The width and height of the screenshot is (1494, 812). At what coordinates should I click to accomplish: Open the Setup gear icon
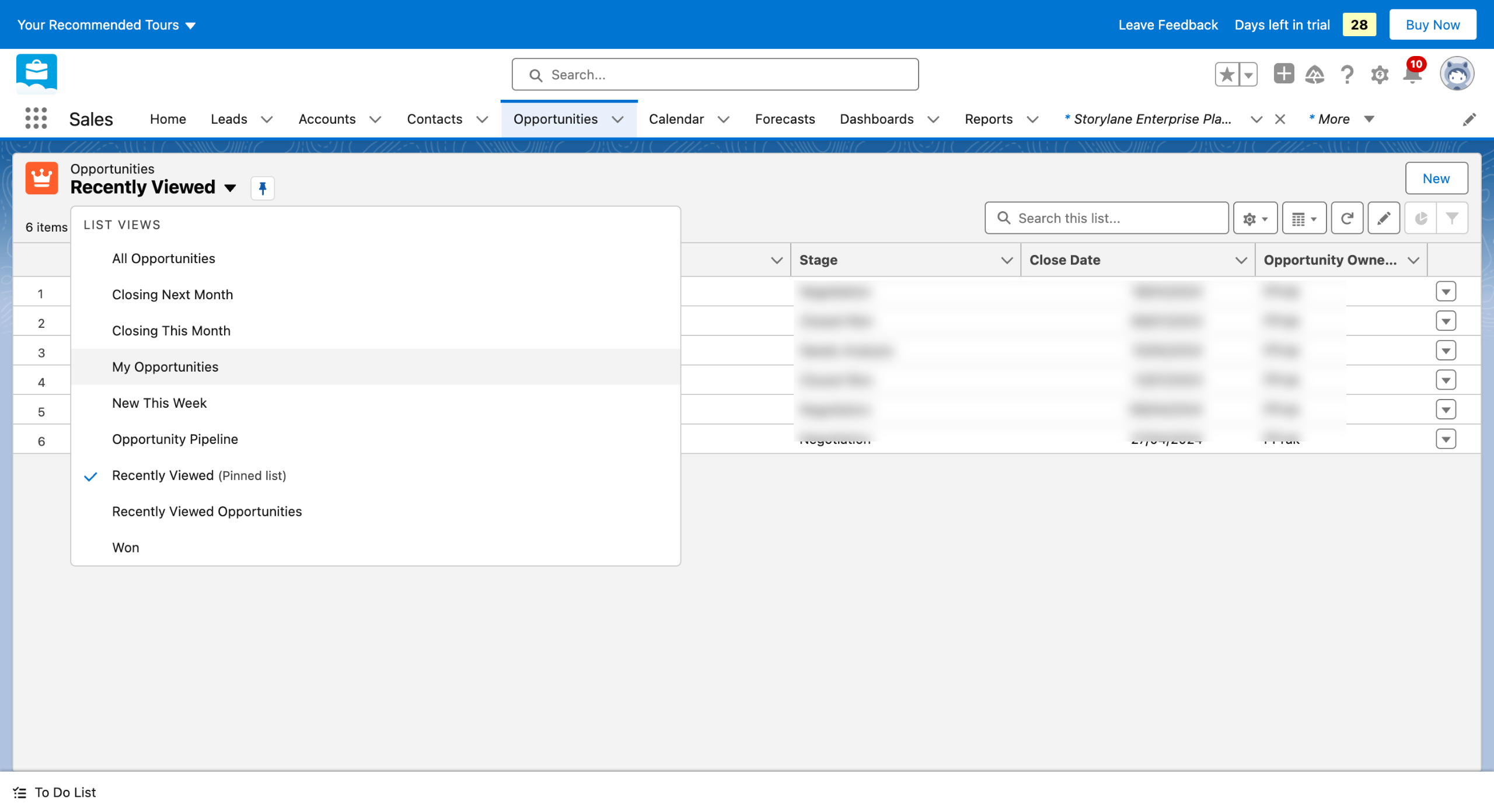[x=1380, y=75]
